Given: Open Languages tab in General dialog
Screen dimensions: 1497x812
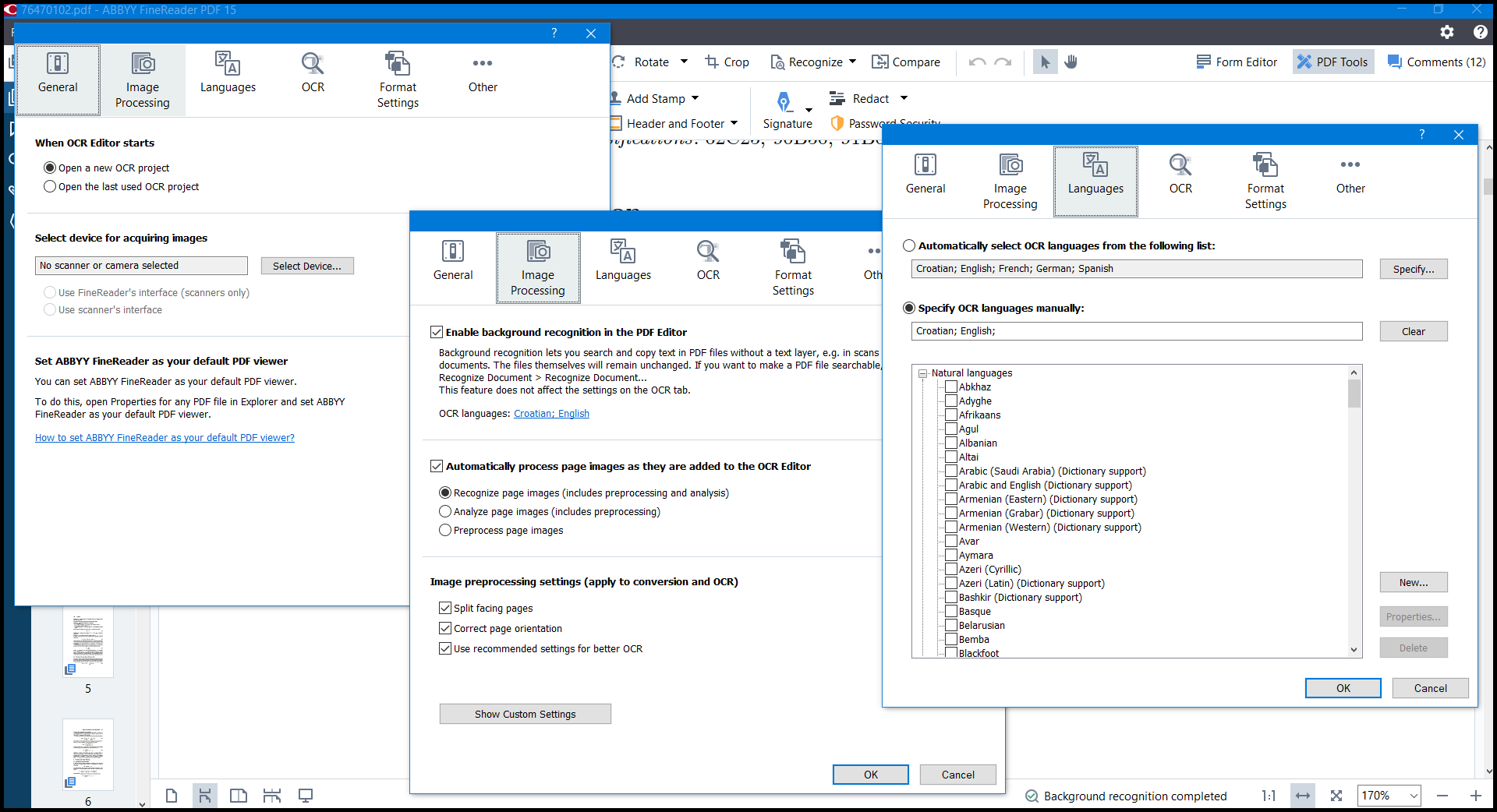Looking at the screenshot, I should (x=228, y=73).
